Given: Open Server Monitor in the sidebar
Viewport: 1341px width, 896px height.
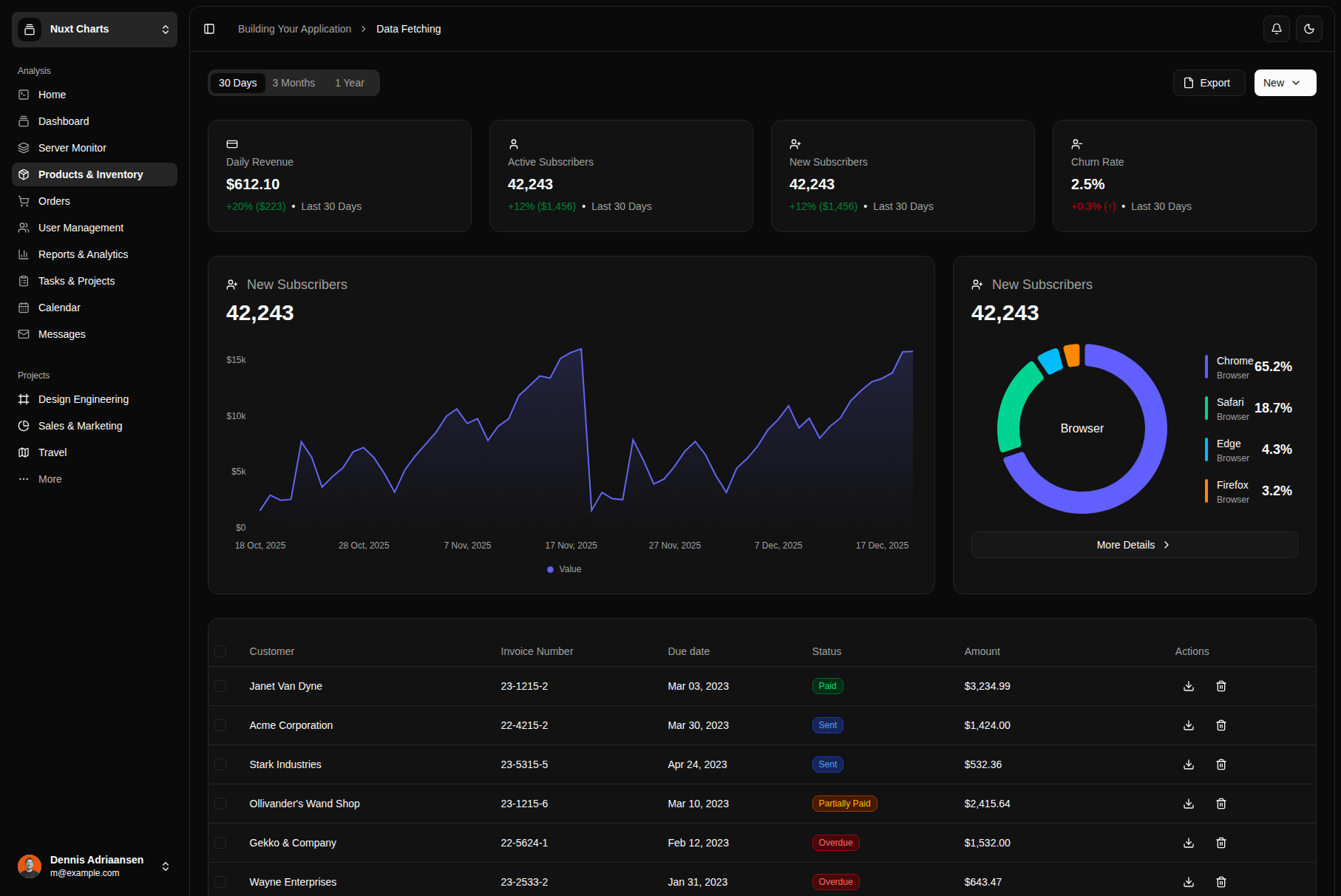Looking at the screenshot, I should point(72,148).
